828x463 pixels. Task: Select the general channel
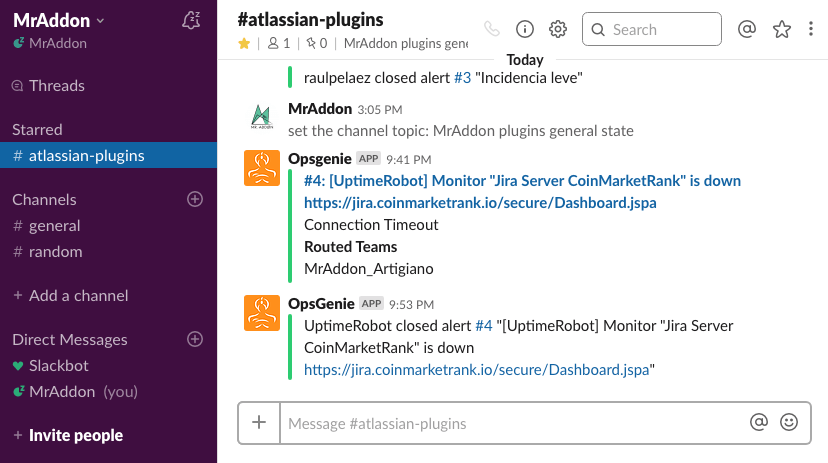tap(54, 226)
